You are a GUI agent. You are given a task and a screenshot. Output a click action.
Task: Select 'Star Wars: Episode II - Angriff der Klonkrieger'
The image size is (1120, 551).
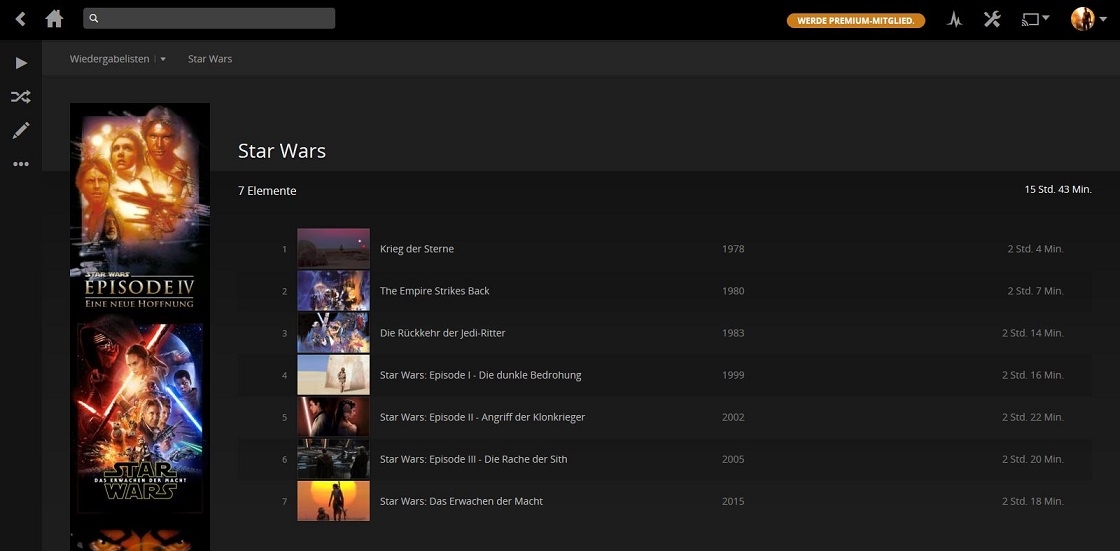pyautogui.click(x=482, y=417)
